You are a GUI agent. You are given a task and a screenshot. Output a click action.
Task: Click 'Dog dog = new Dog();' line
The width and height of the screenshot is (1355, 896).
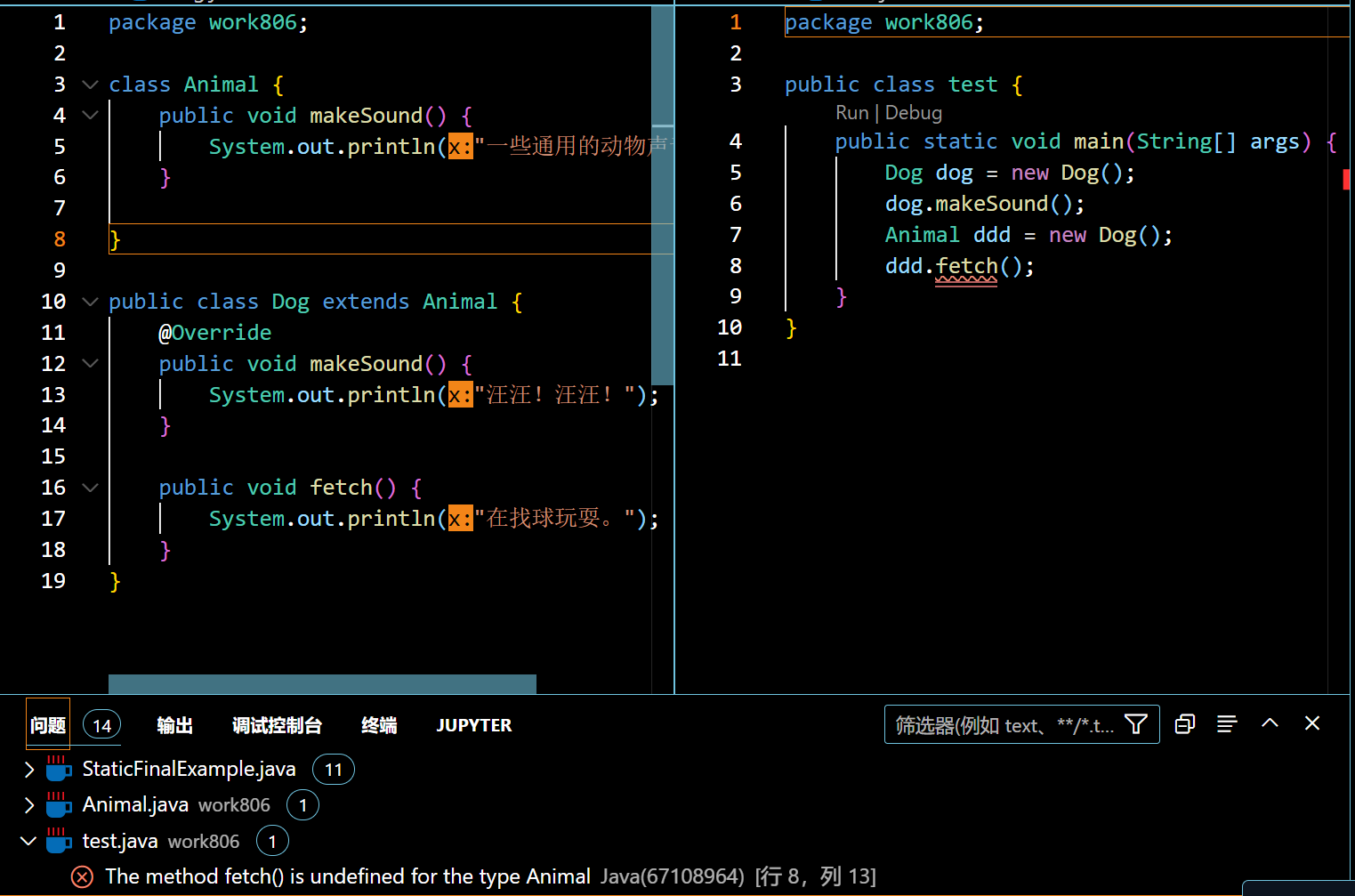point(1010,173)
